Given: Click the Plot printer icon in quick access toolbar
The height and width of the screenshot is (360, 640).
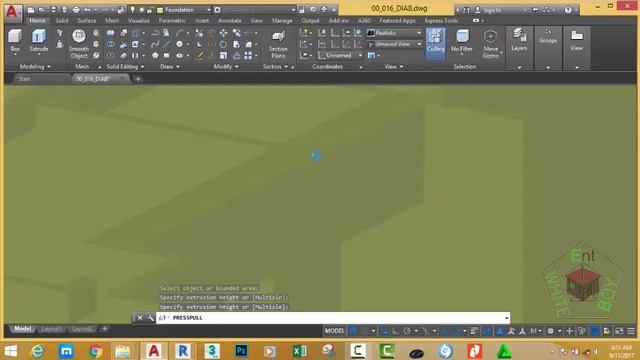Looking at the screenshot, I should click(76, 9).
